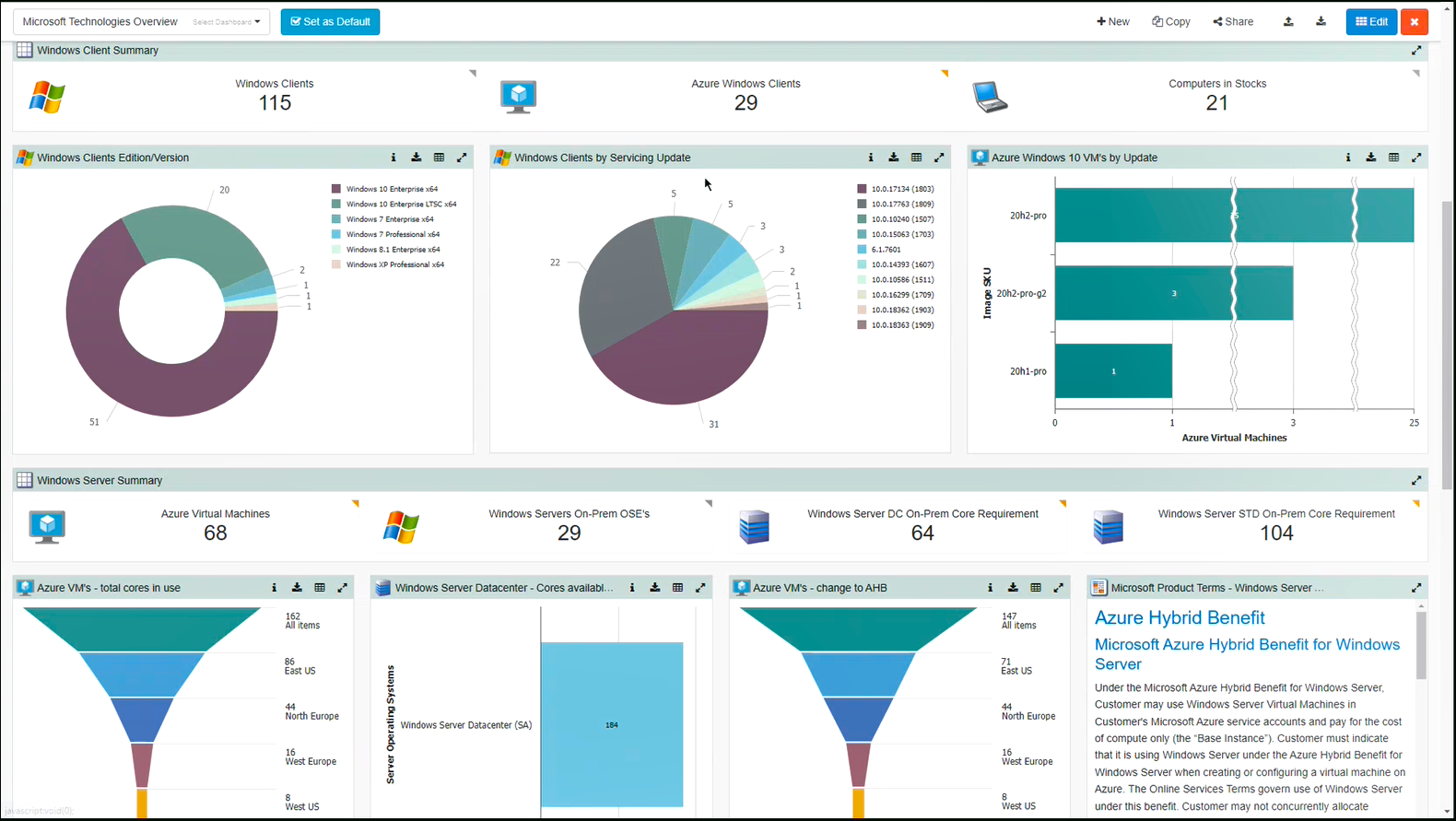Toggle Windows 10 Enterprise x64 legend swatch
The width and height of the screenshot is (1456, 821).
pos(336,189)
